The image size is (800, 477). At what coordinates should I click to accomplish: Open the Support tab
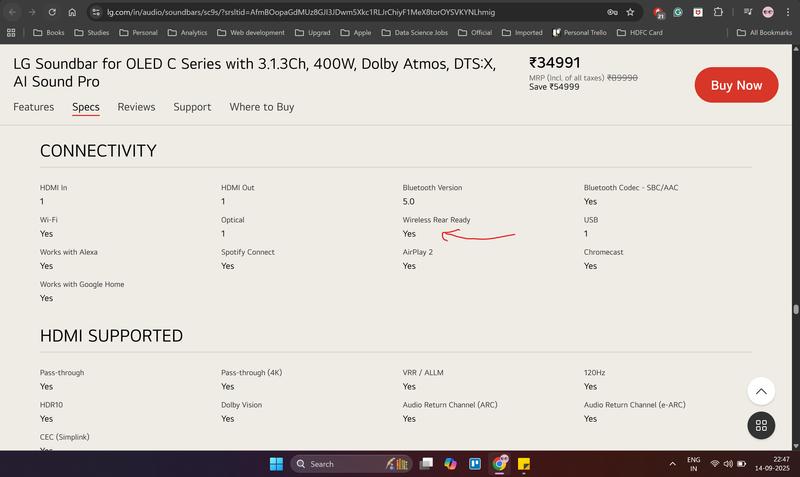click(192, 107)
